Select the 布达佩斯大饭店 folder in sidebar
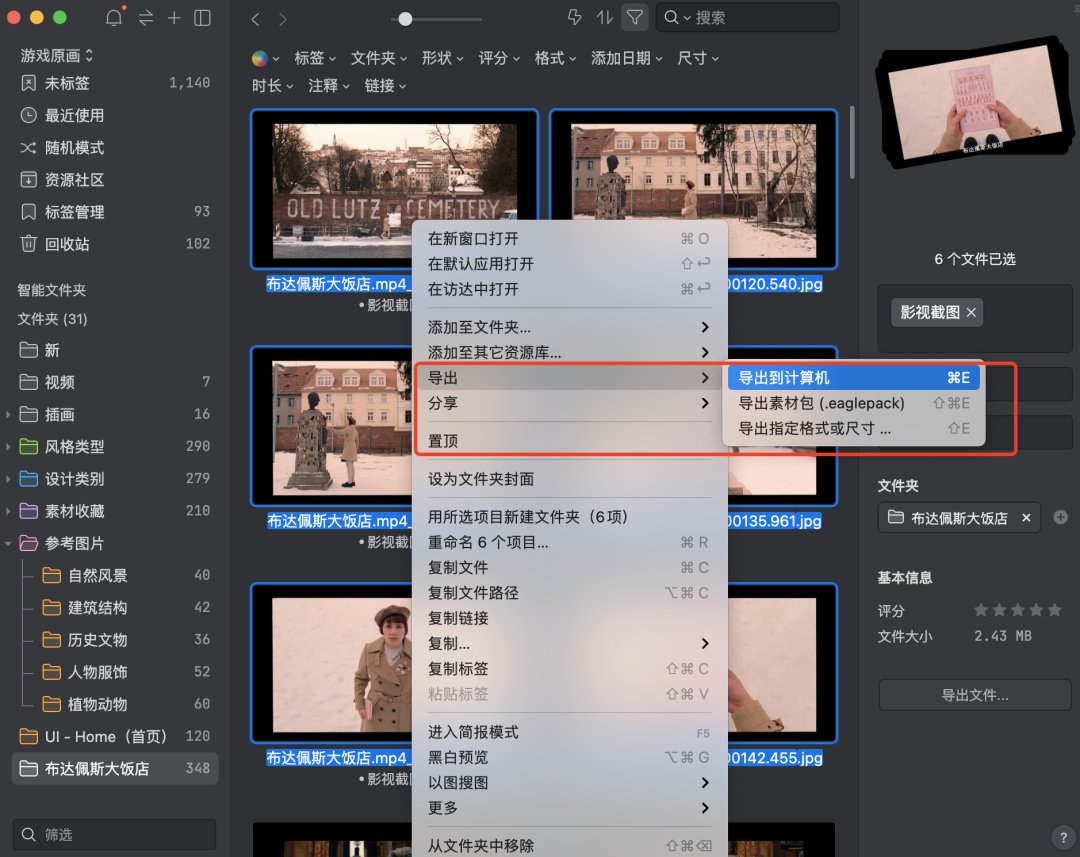Viewport: 1080px width, 857px height. (x=114, y=768)
